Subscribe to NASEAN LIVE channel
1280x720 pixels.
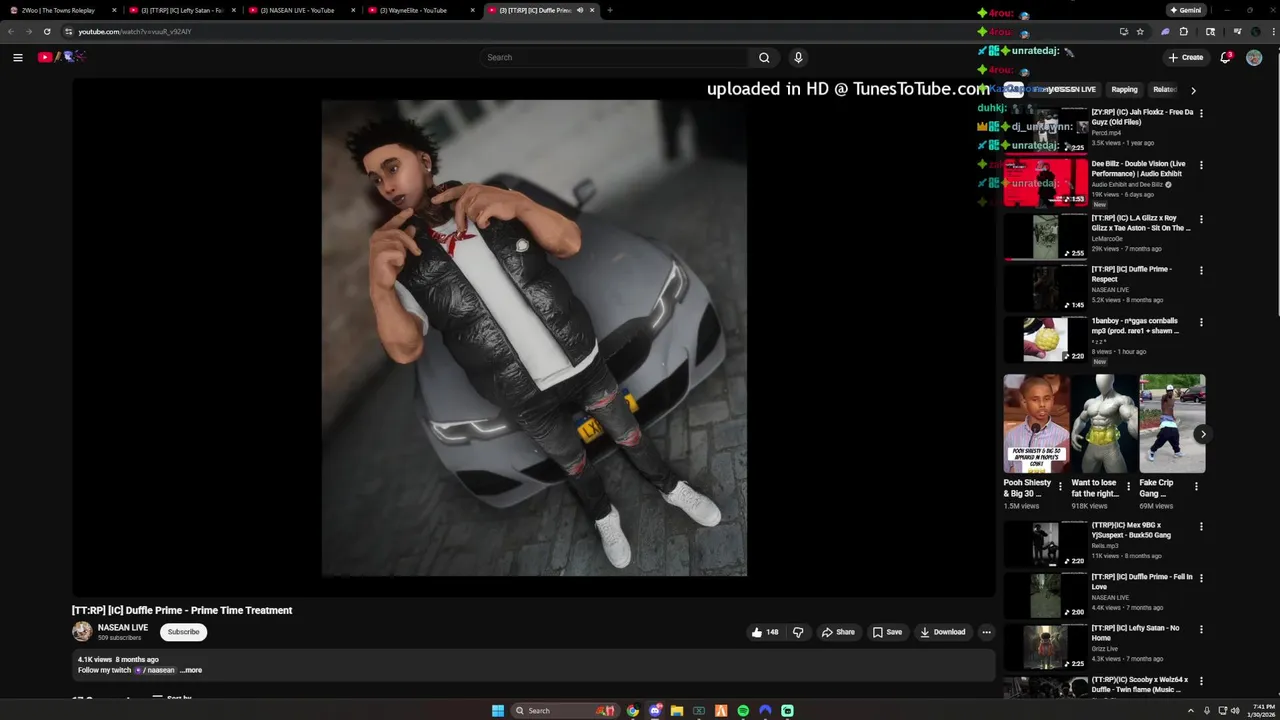click(x=183, y=632)
